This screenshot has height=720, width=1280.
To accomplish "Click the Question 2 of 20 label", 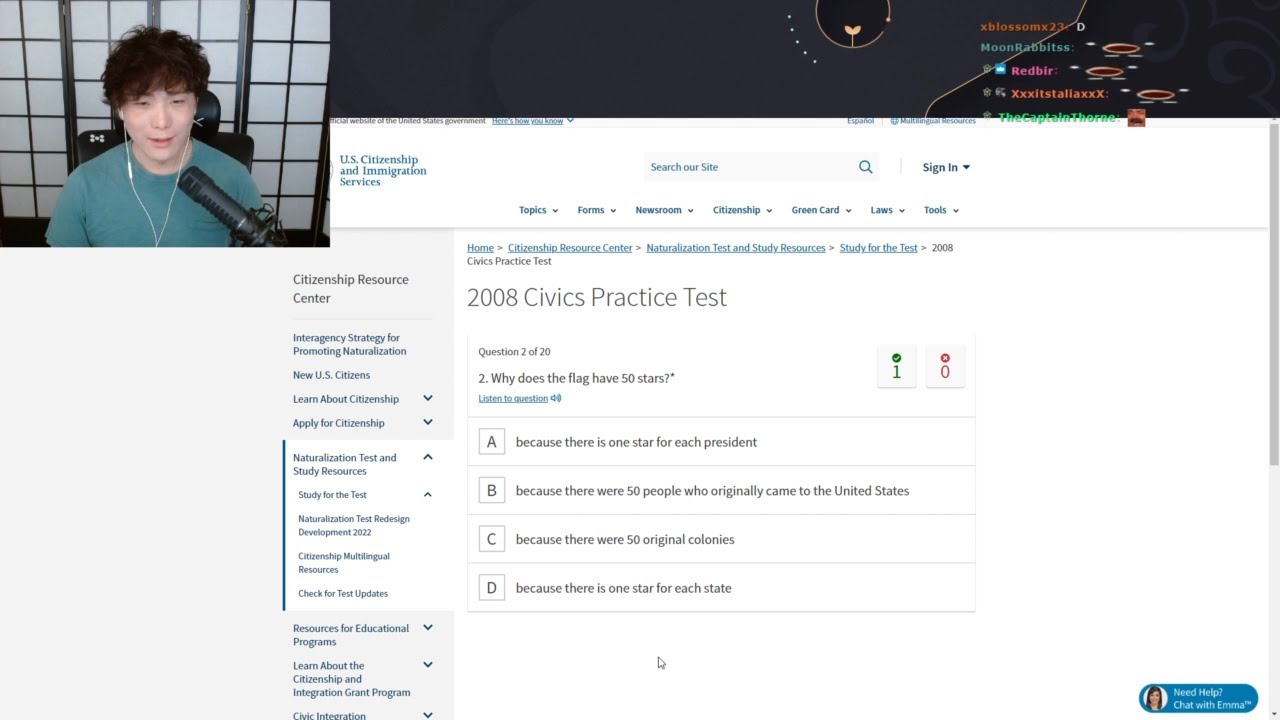I will [x=514, y=352].
